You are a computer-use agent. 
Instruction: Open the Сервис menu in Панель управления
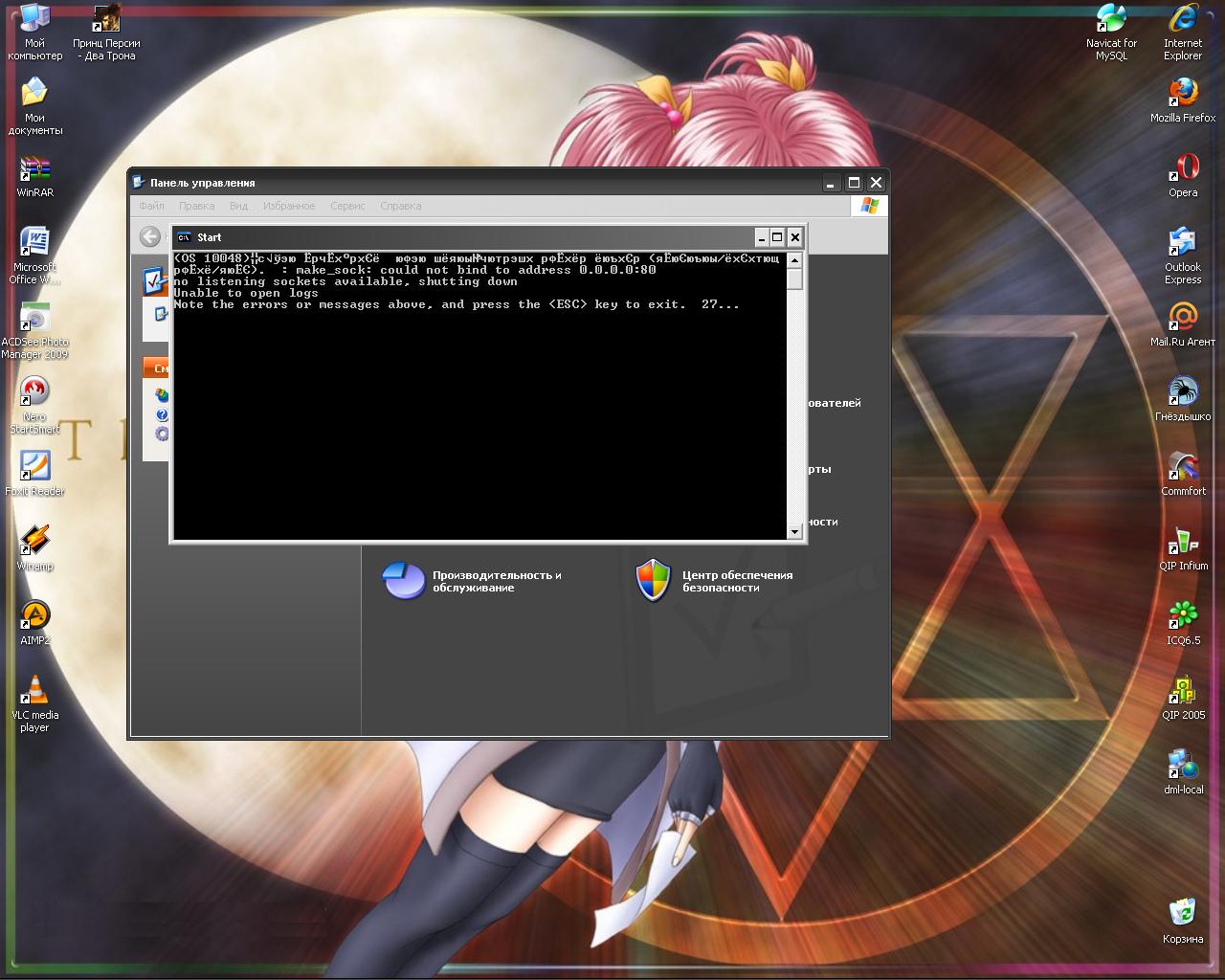tap(347, 206)
